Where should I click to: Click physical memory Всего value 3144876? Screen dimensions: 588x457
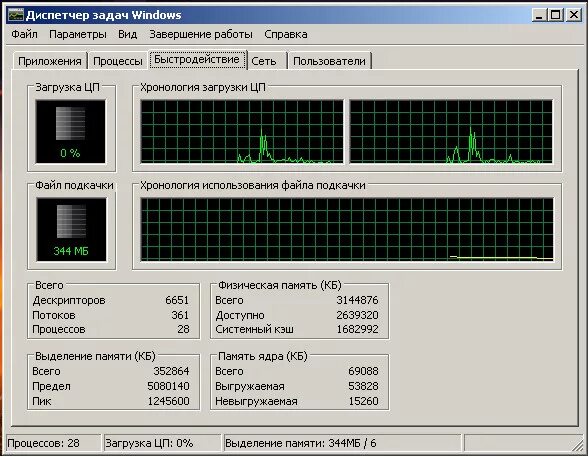pyautogui.click(x=357, y=300)
